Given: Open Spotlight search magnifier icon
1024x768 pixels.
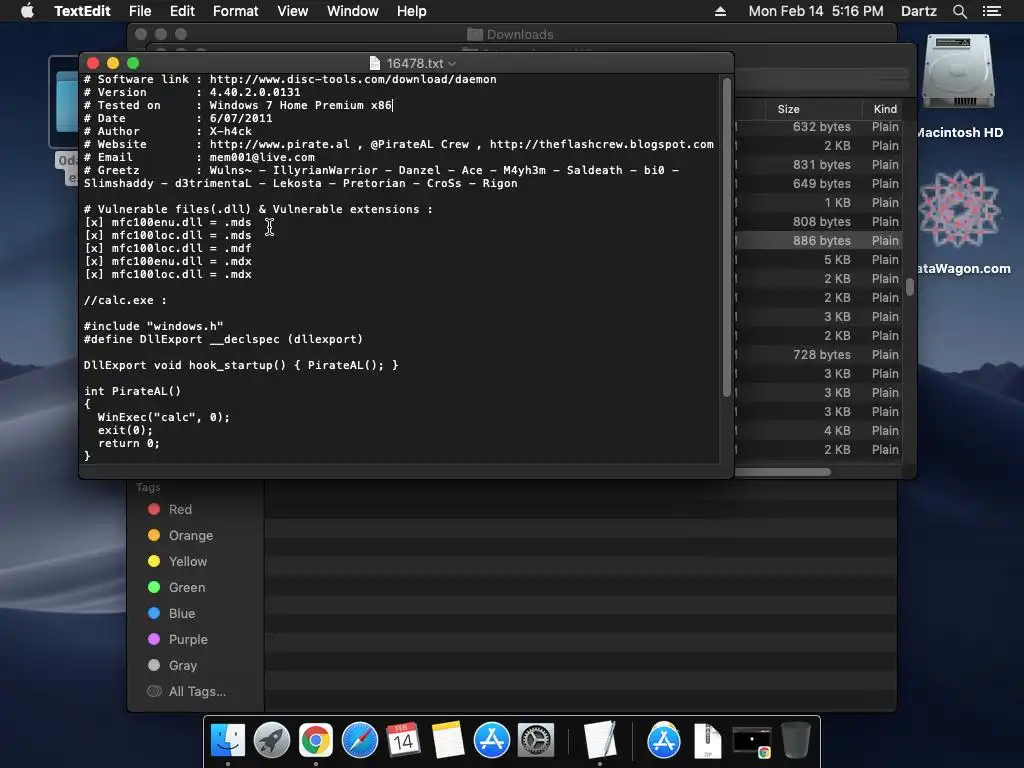Looking at the screenshot, I should pos(959,11).
